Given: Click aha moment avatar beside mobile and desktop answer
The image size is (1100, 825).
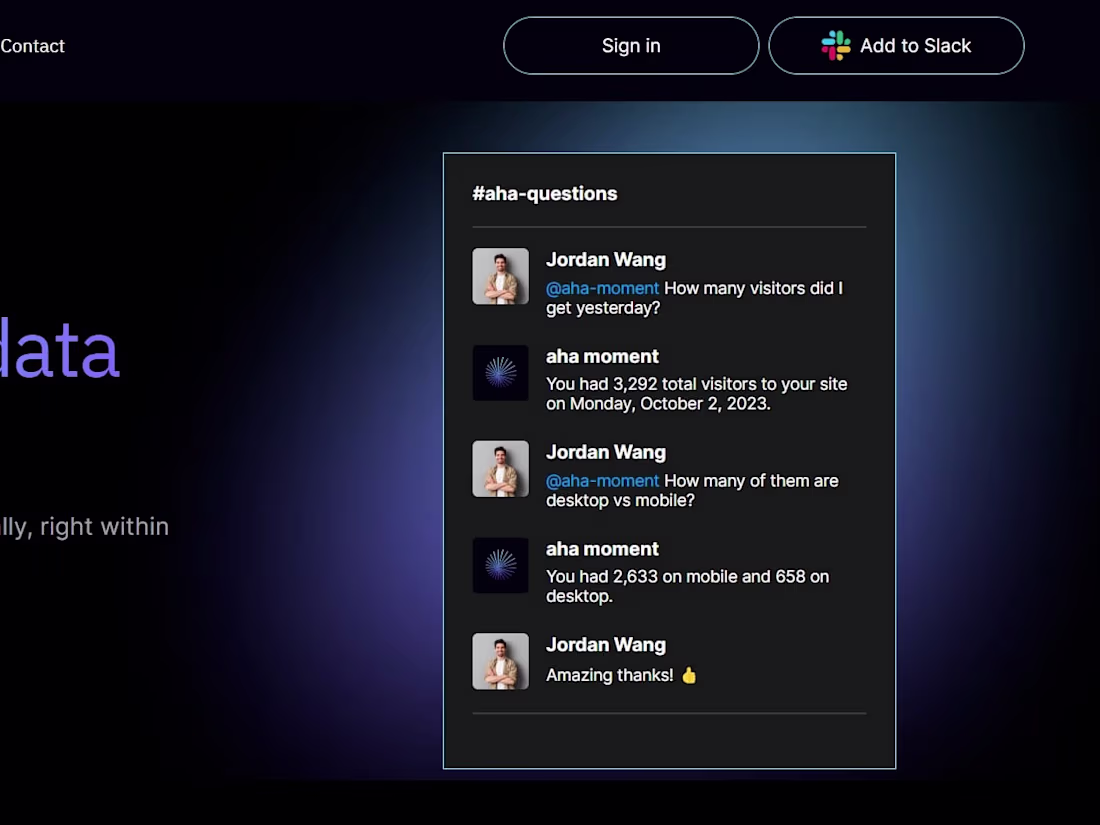Looking at the screenshot, I should (500, 565).
